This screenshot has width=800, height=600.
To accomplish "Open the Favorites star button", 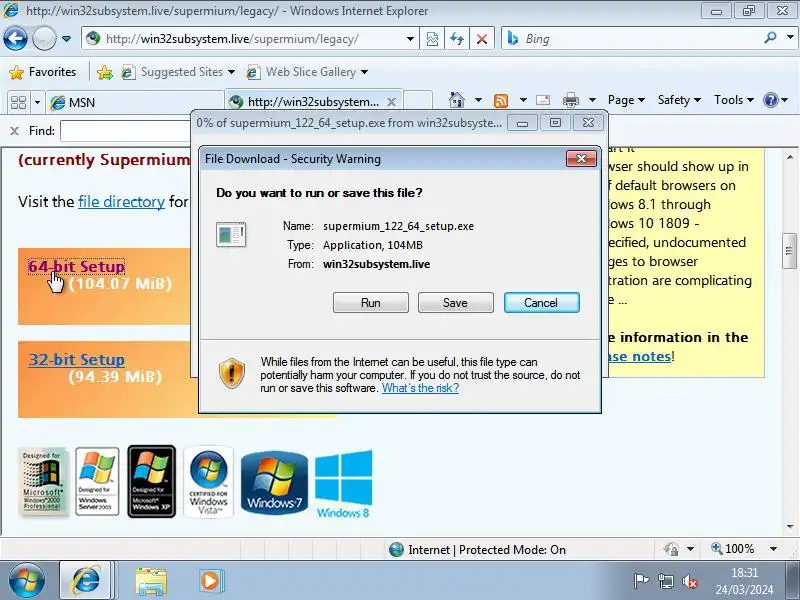I will [x=43, y=72].
